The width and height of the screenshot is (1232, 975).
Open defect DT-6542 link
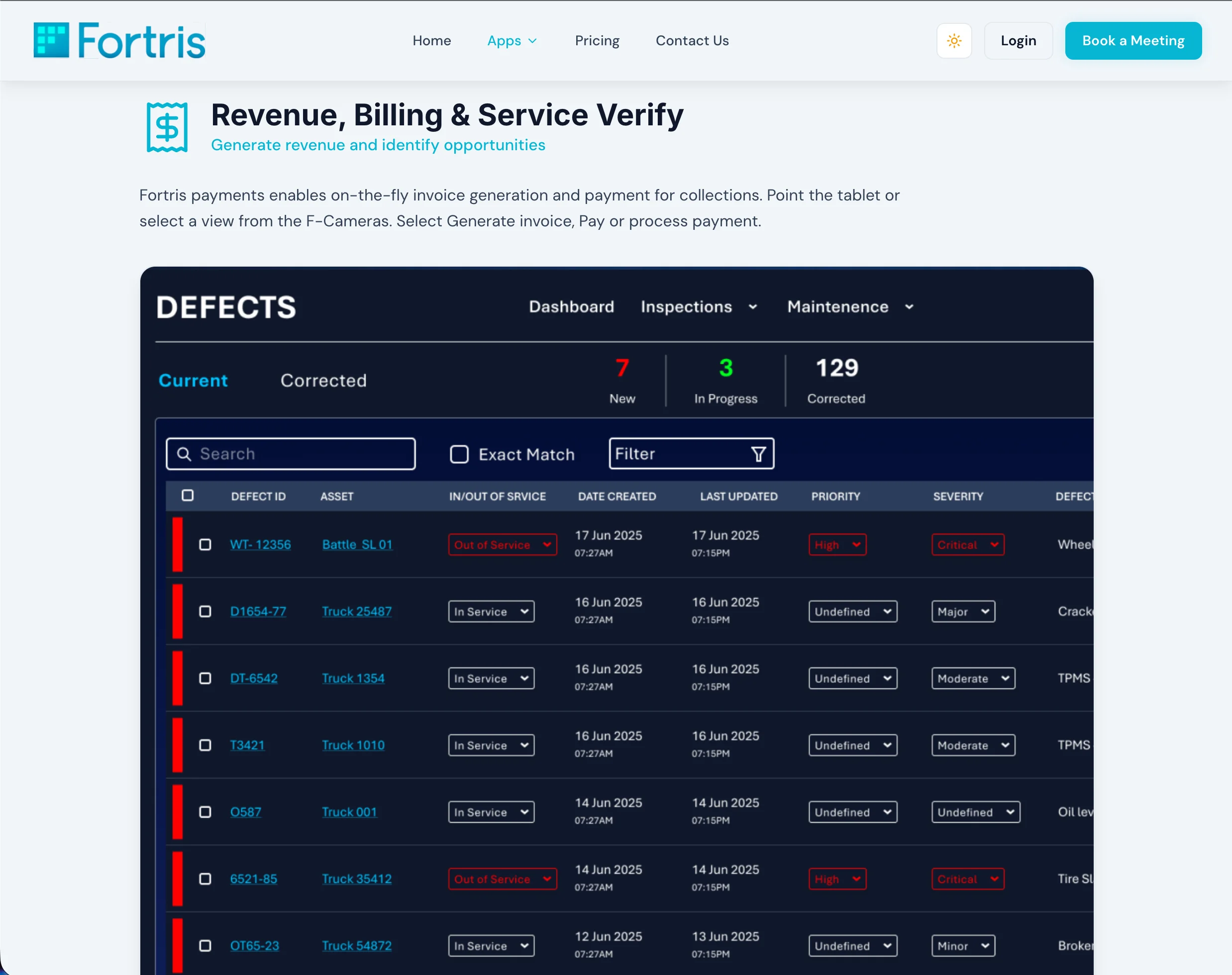tap(253, 678)
